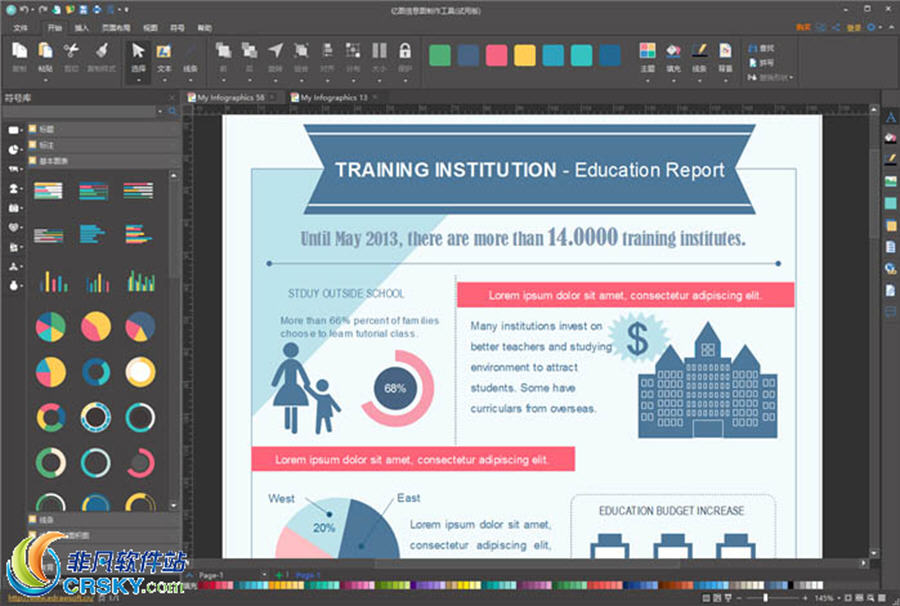This screenshot has width=900, height=606.
Task: Switch to My Infographics 58 document tab
Action: (231, 98)
